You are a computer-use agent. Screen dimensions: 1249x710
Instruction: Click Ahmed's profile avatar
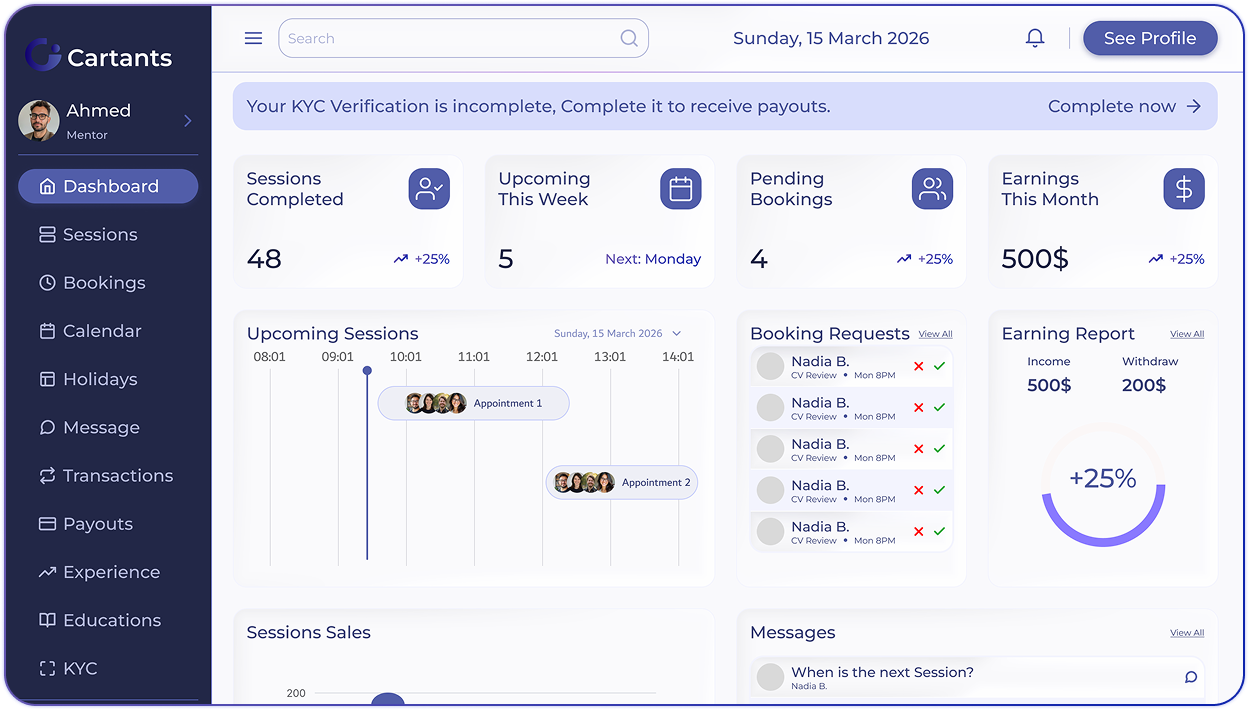pyautogui.click(x=39, y=121)
